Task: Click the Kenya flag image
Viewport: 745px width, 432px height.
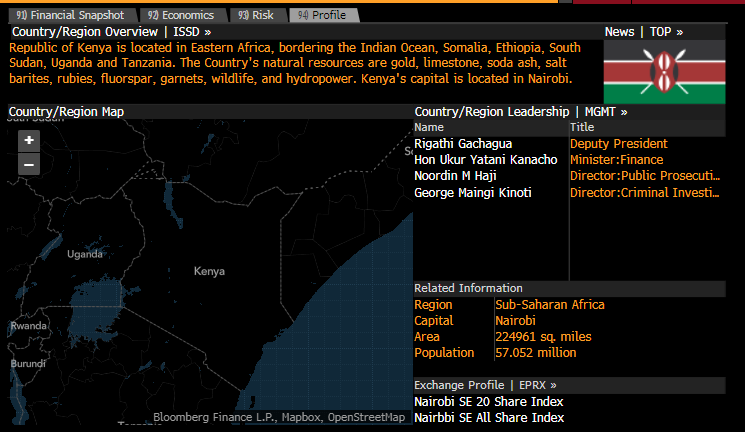Action: click(x=664, y=72)
